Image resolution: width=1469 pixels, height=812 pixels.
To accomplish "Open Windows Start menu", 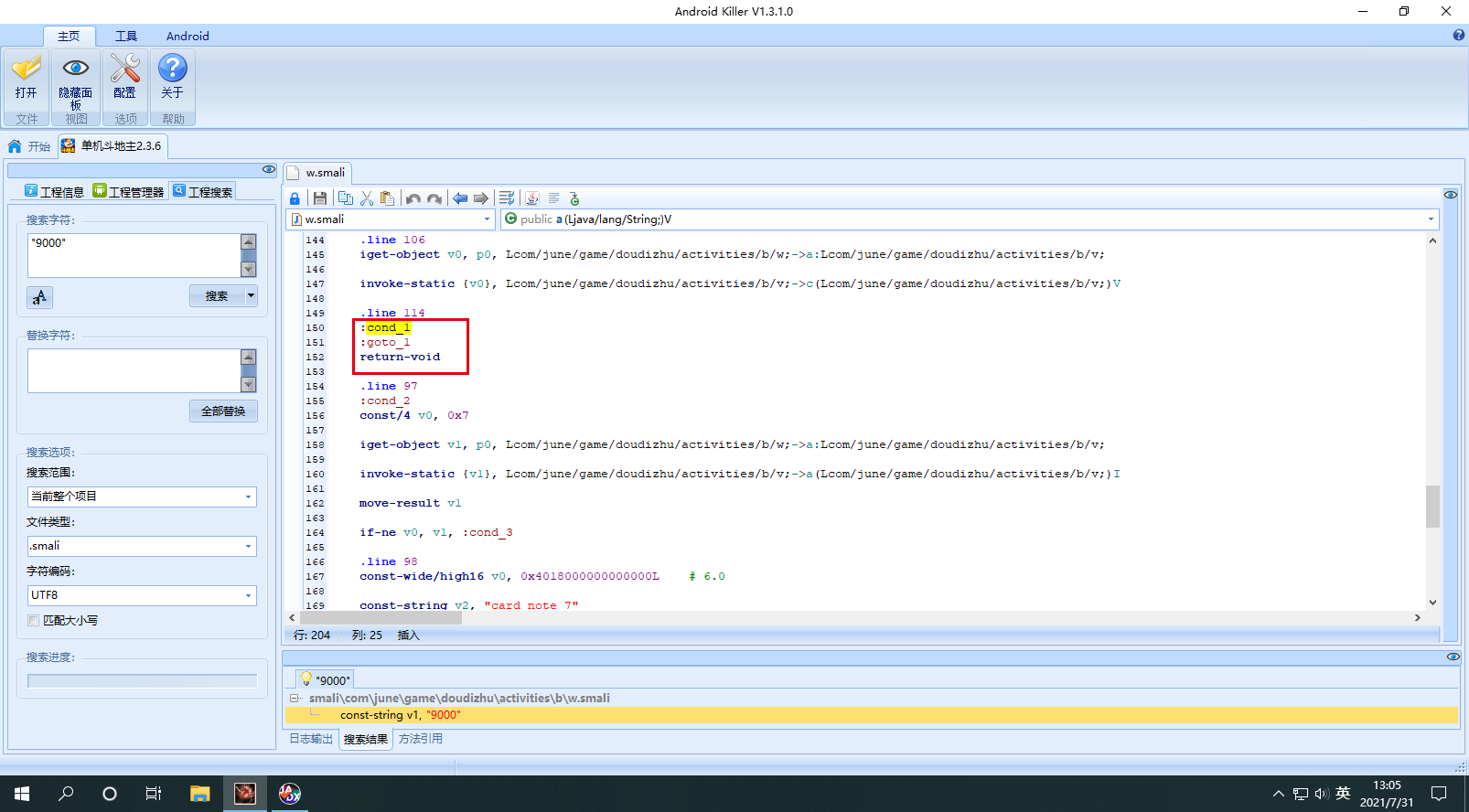I will pyautogui.click(x=22, y=794).
